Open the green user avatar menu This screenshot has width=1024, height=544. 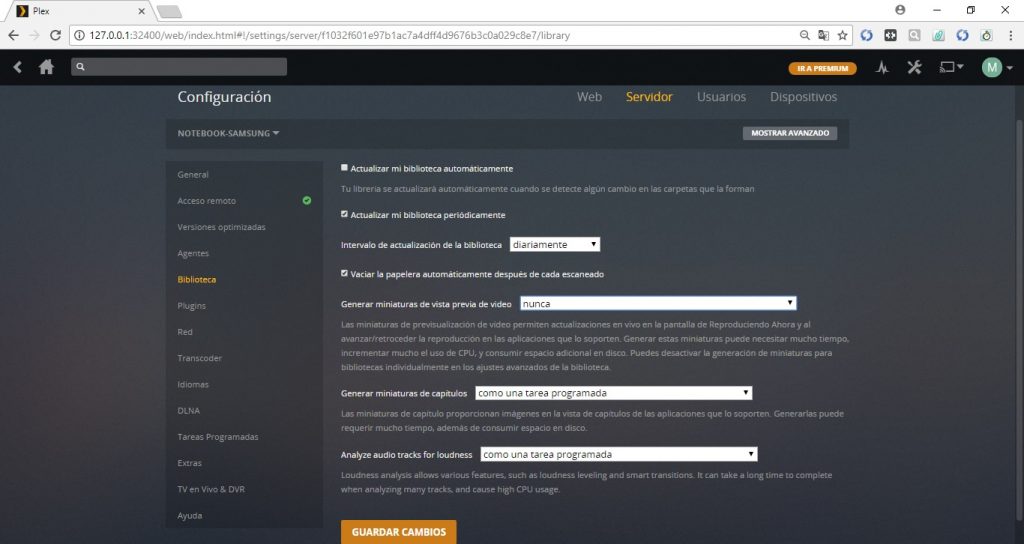coord(992,68)
